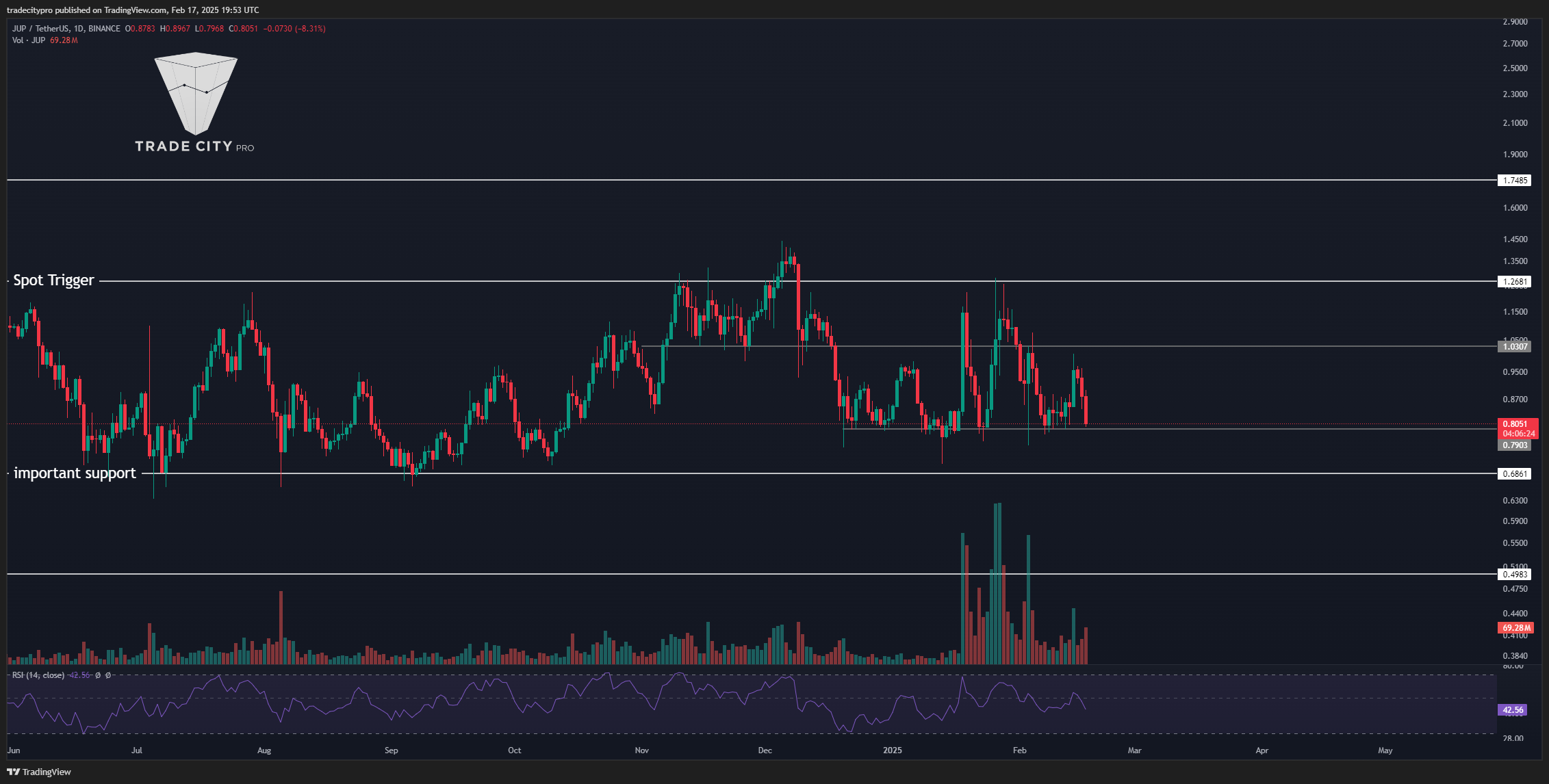Click the 0.6300 price axis tick

tap(1515, 501)
